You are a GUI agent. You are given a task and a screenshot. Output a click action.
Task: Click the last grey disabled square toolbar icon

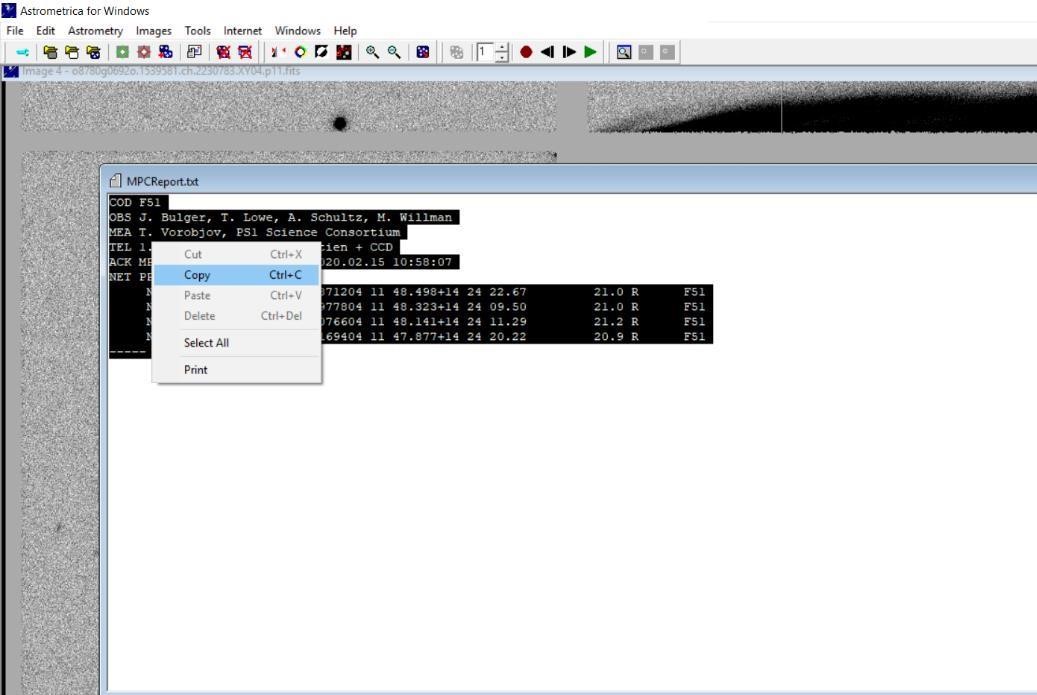(x=667, y=52)
